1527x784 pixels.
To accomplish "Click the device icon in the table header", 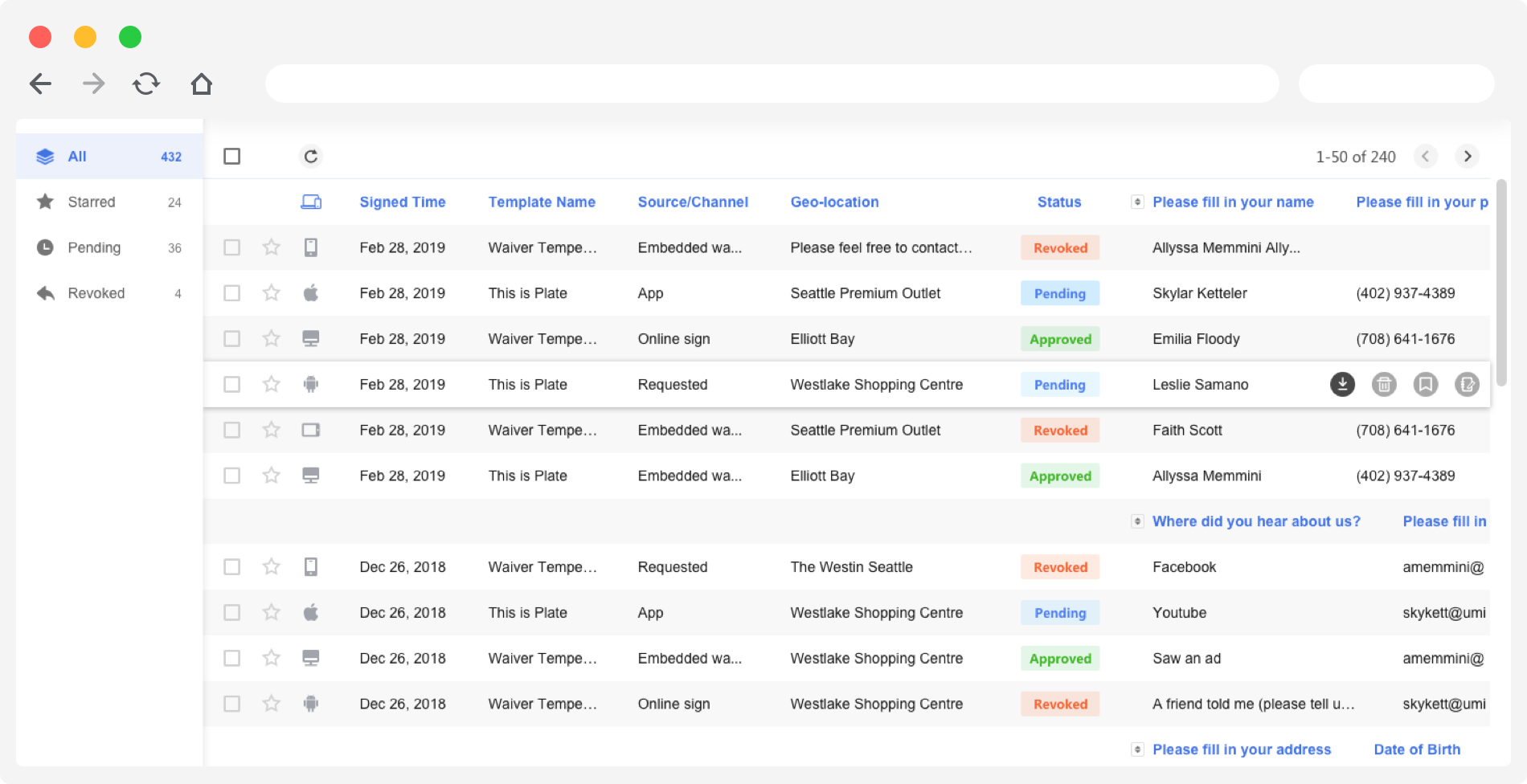I will 311,202.
